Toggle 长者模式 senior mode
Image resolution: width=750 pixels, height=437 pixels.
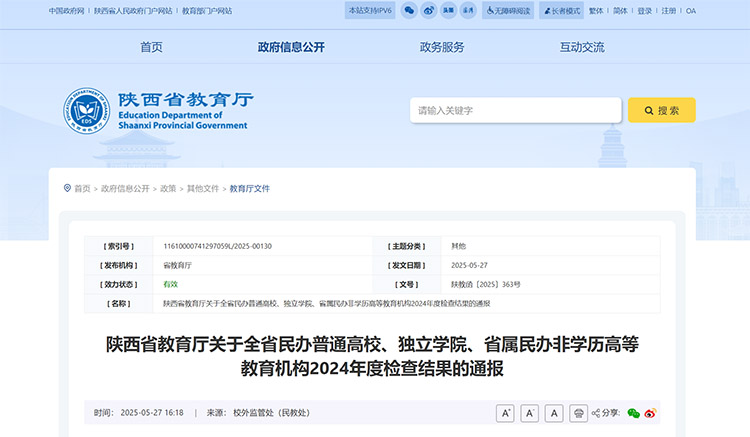(x=561, y=10)
